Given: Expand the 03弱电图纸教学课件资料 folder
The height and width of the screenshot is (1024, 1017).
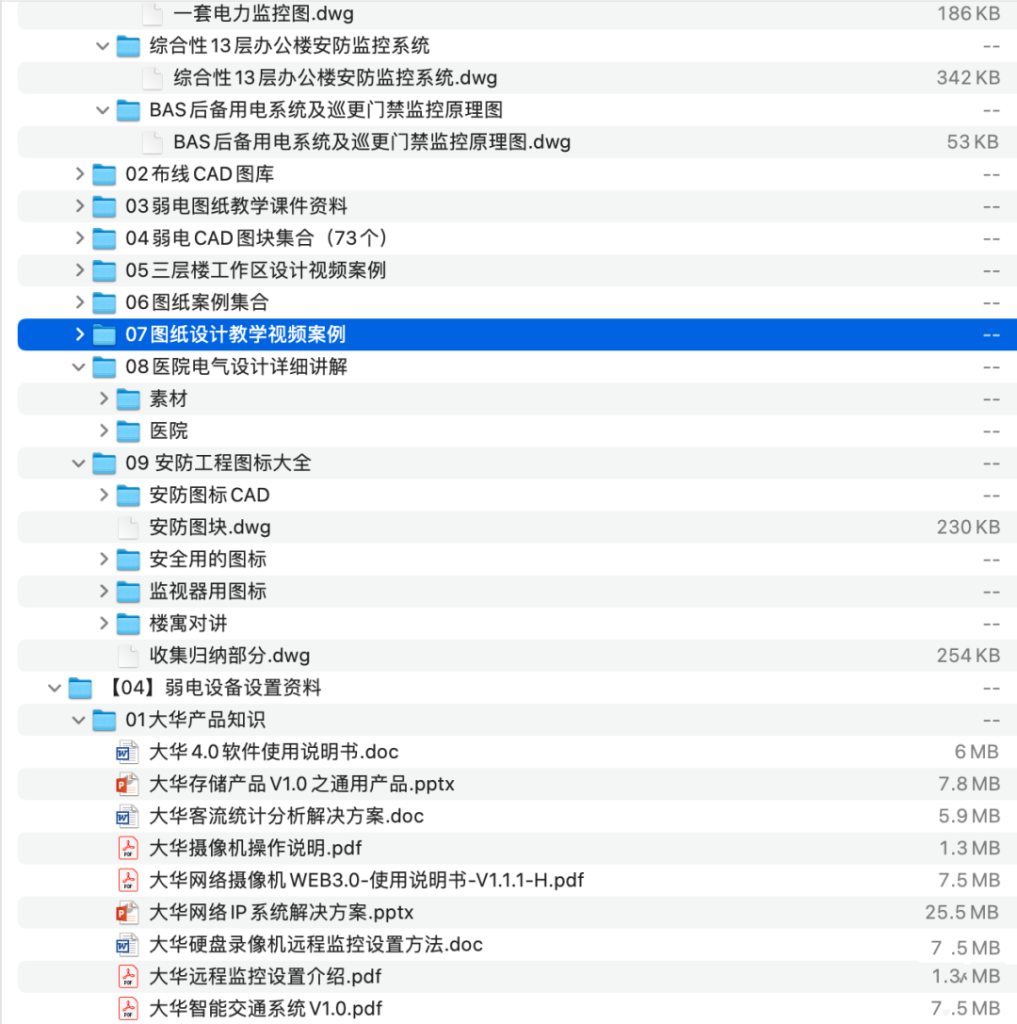Looking at the screenshot, I should pos(79,206).
